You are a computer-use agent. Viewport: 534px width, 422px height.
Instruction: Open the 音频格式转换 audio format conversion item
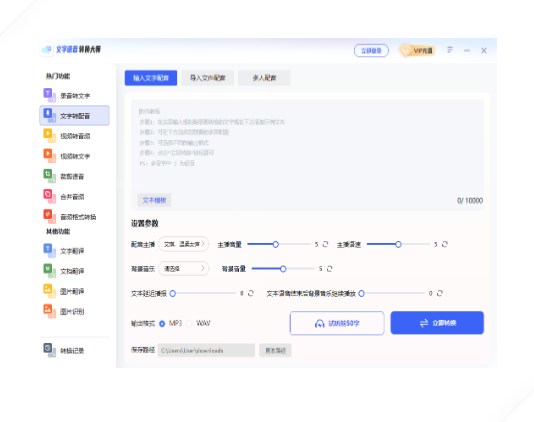(x=75, y=217)
